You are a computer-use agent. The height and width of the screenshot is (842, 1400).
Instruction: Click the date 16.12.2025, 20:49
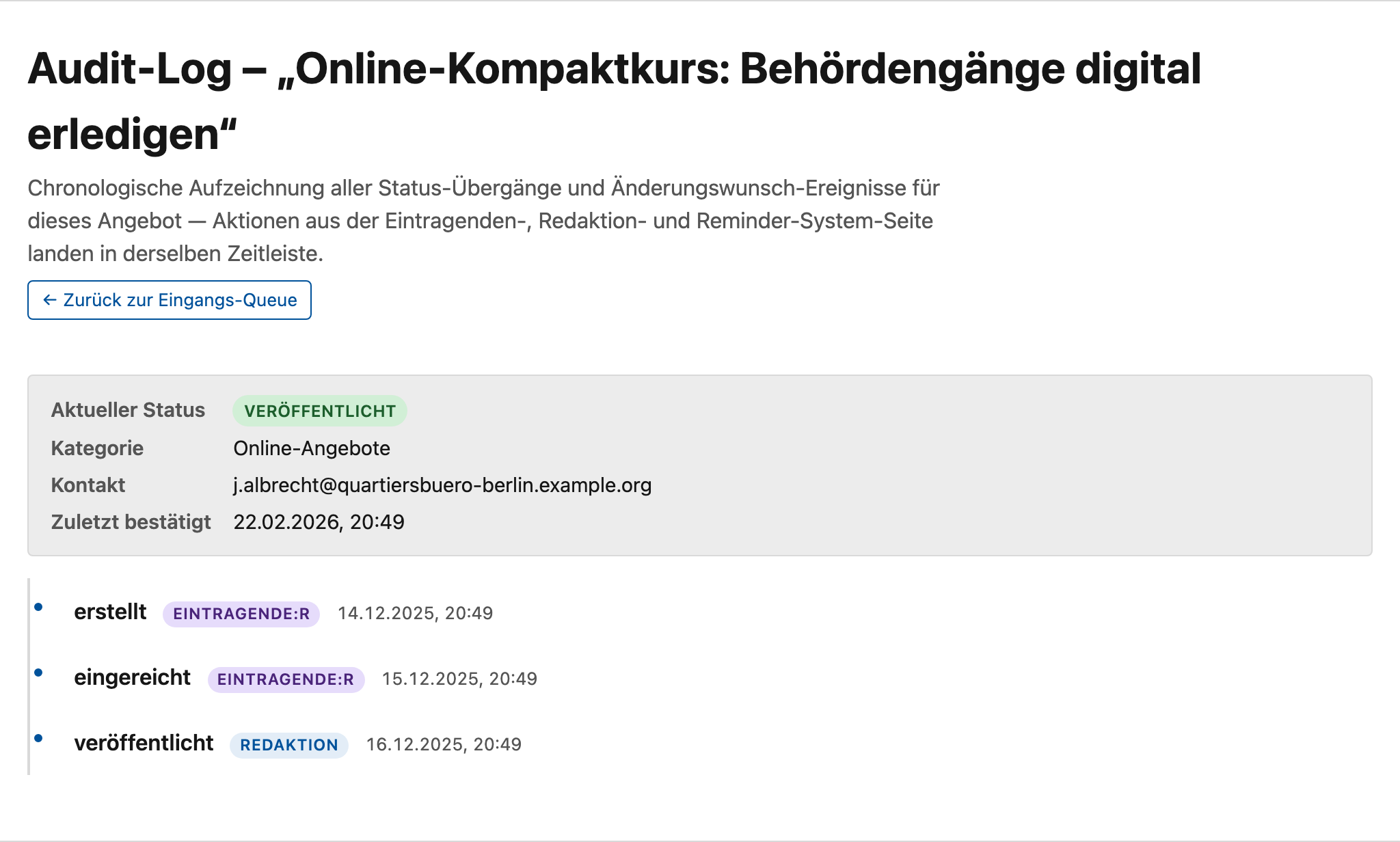444,744
